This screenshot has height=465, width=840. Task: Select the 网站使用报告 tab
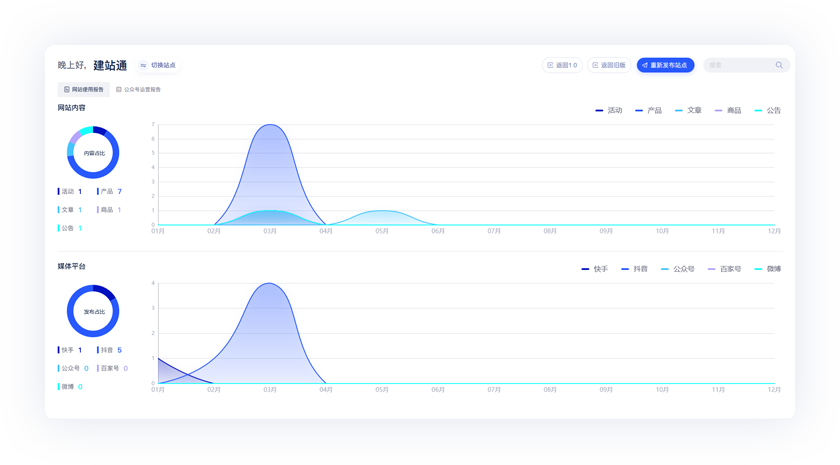point(84,90)
